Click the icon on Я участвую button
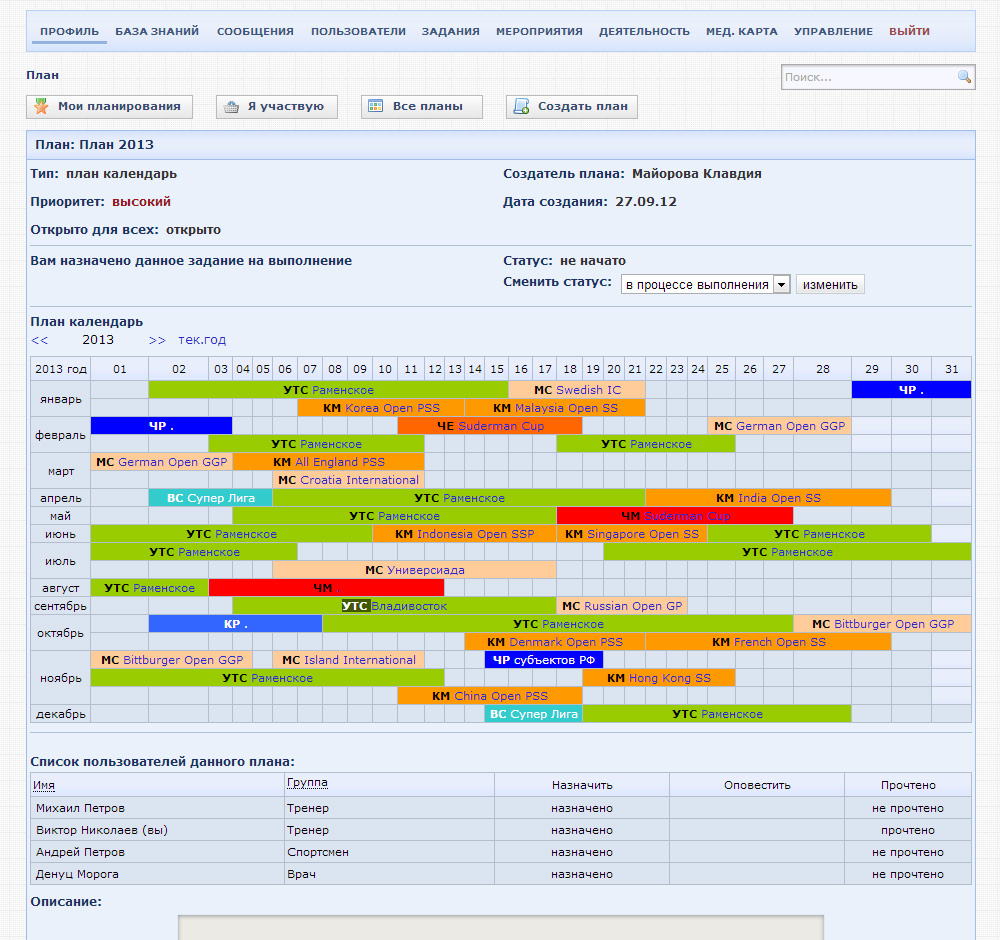 point(232,107)
